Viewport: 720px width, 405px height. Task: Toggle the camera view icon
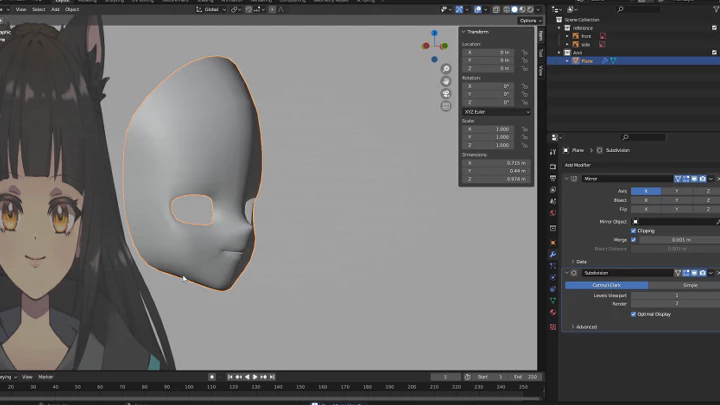[446, 94]
